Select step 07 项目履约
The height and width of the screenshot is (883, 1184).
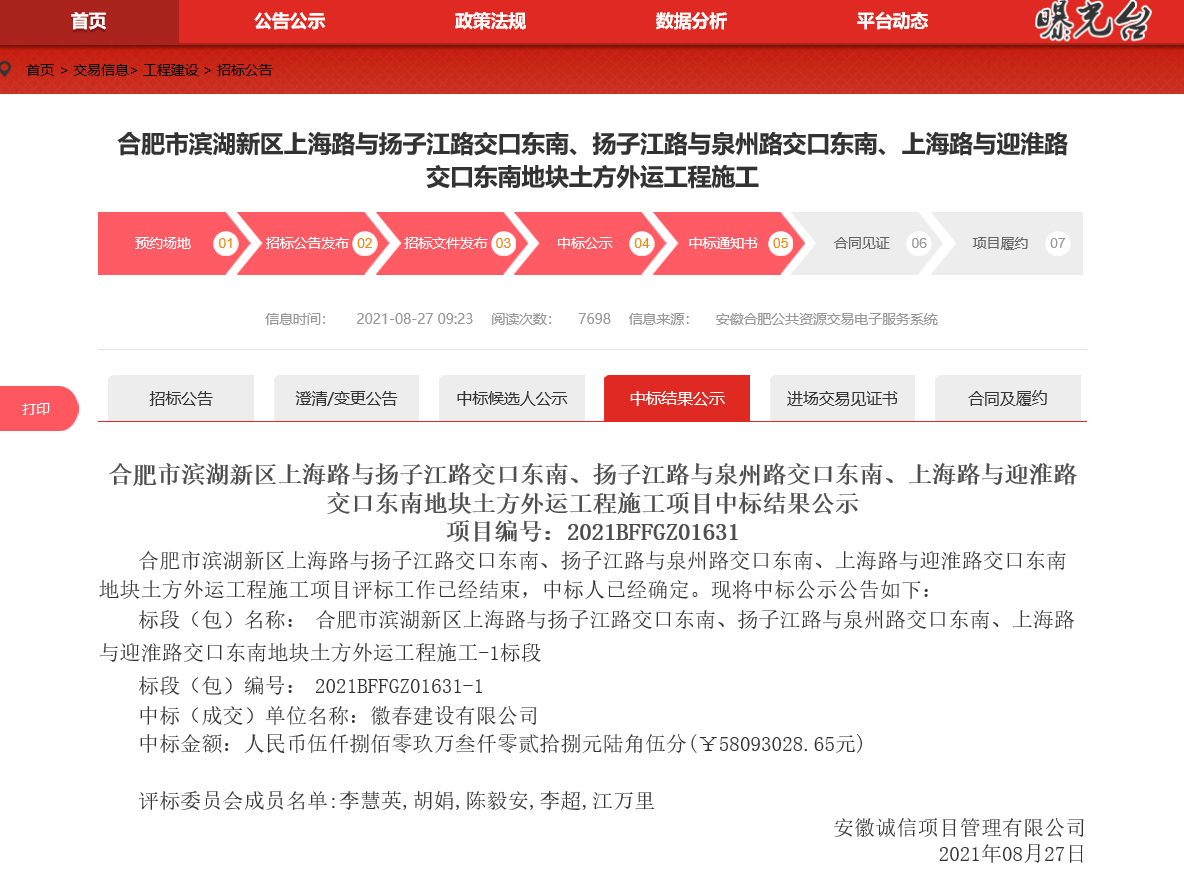[1007, 243]
